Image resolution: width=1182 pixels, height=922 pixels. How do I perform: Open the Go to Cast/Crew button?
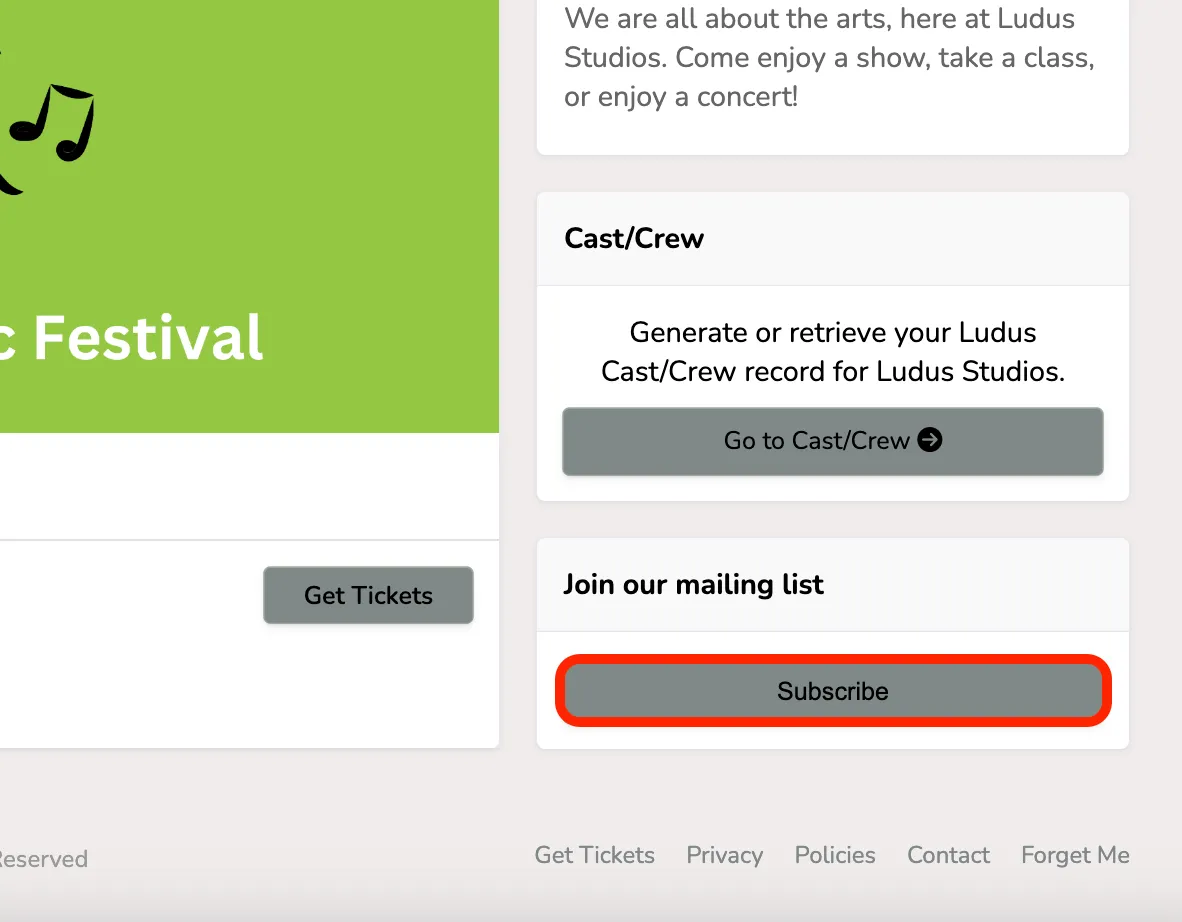833,441
